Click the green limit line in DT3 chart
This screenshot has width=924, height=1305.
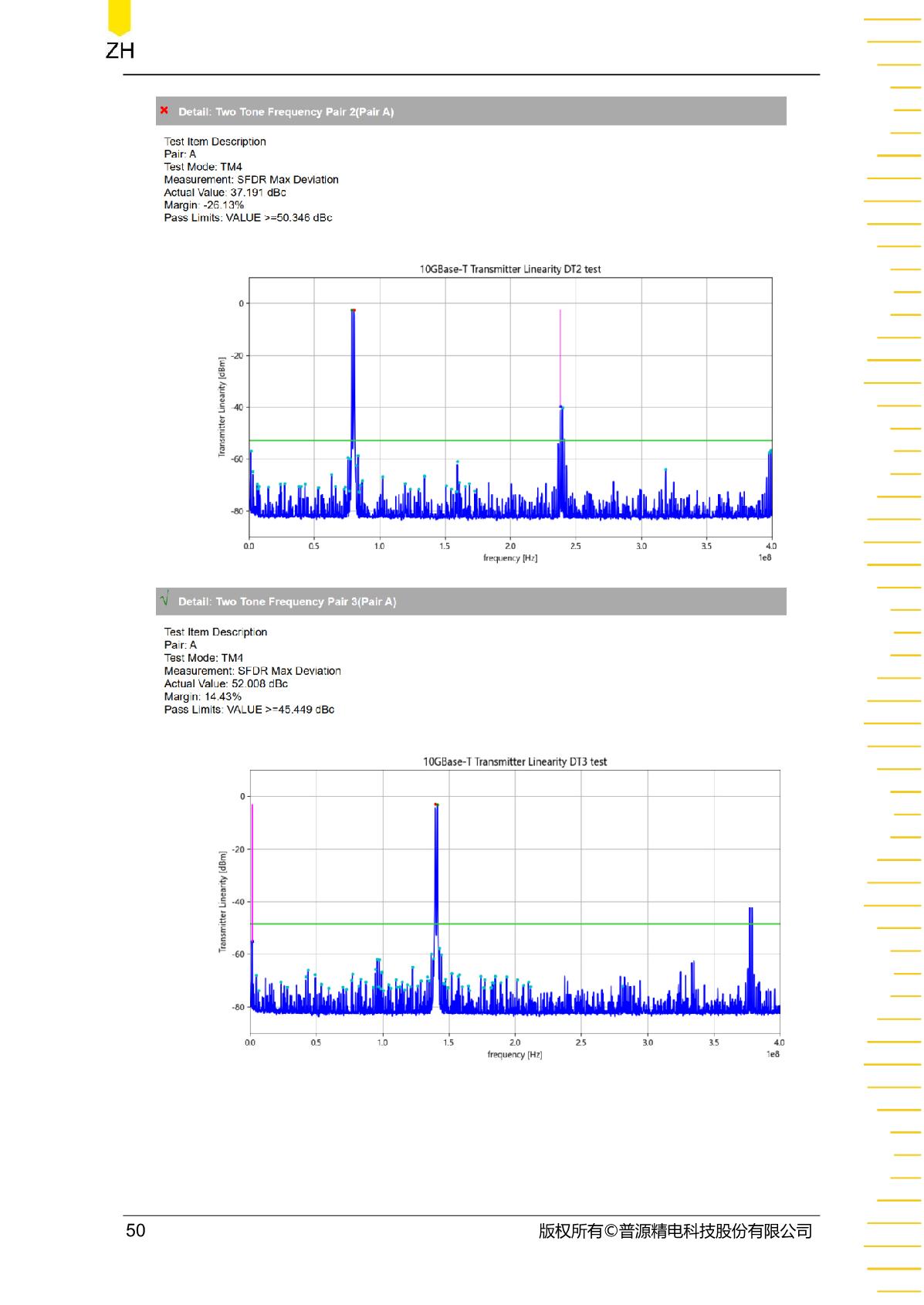515,924
